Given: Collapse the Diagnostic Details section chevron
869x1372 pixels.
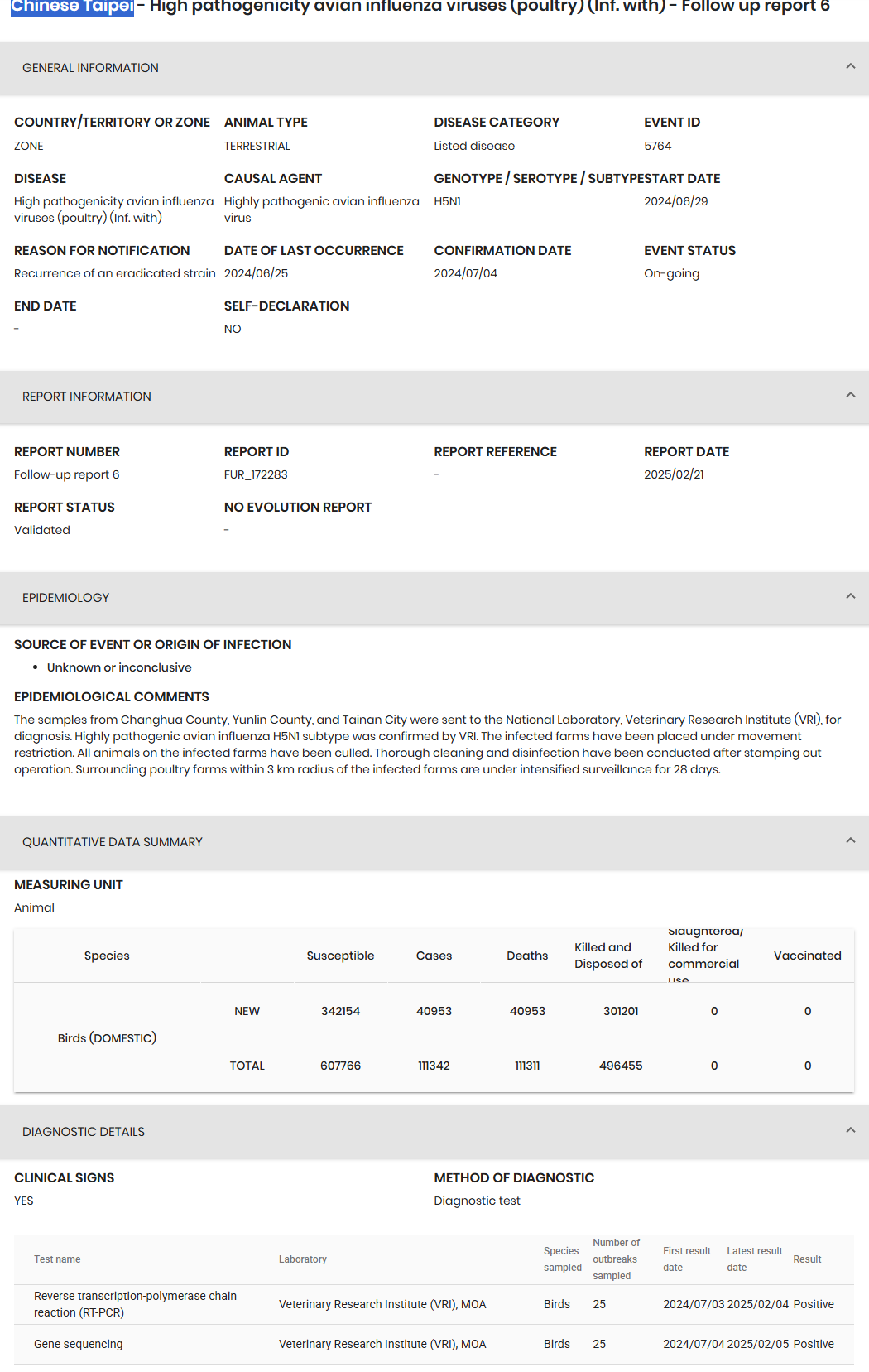Looking at the screenshot, I should pos(850,1130).
